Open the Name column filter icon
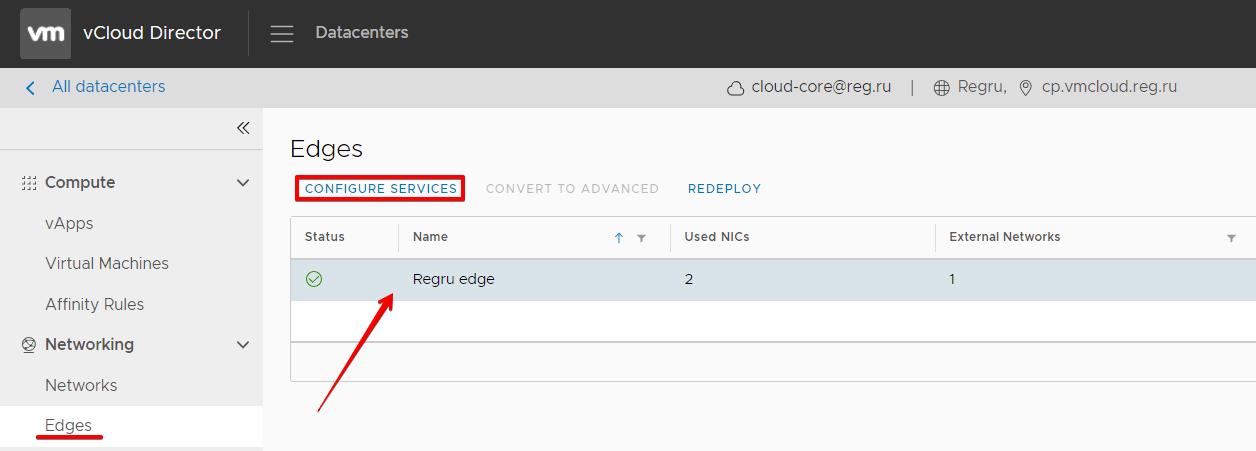The width and height of the screenshot is (1256, 451). tap(641, 238)
